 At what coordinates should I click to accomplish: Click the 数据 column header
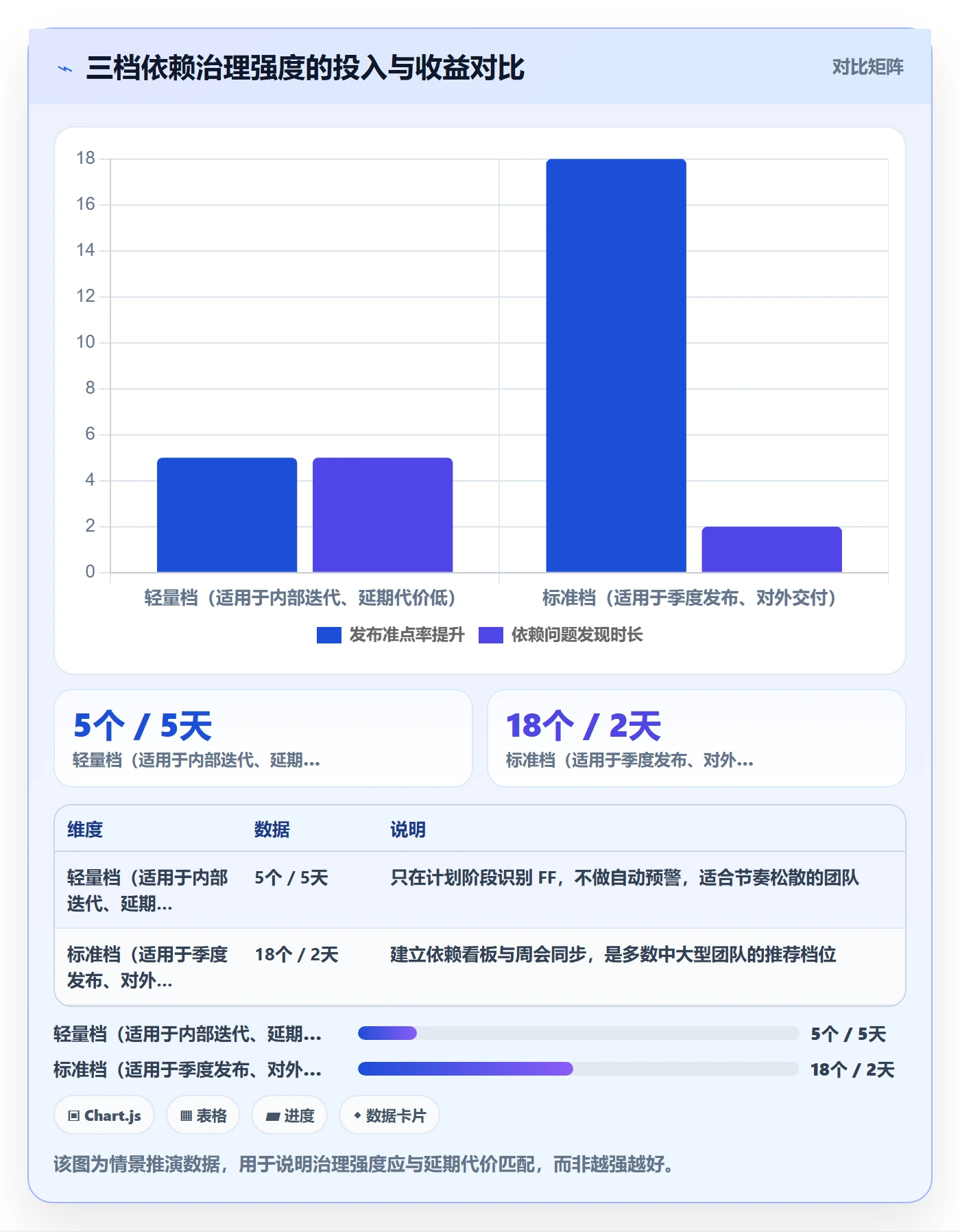pos(272,830)
